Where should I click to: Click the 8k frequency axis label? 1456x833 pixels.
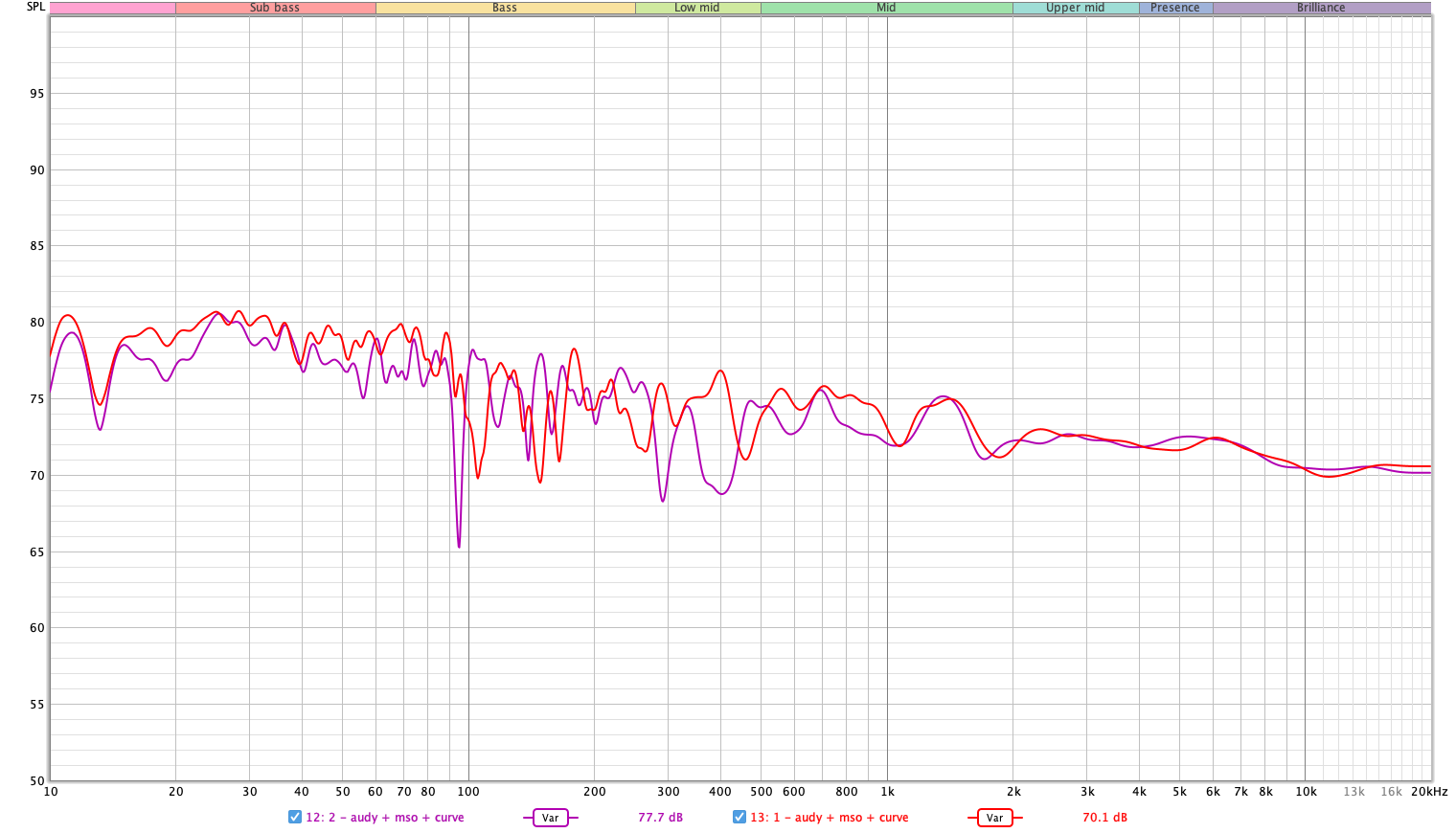tap(1265, 792)
